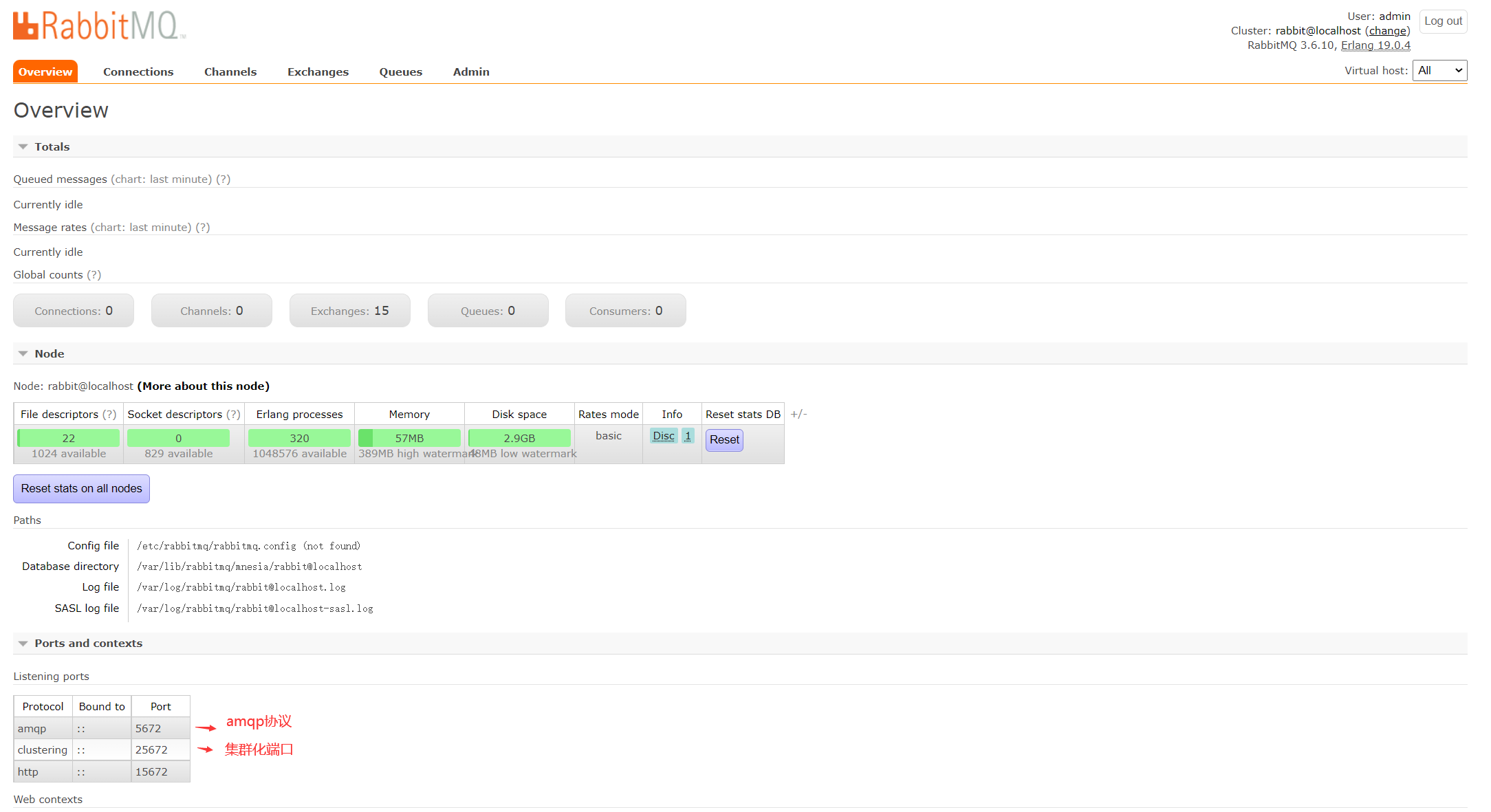This screenshot has width=1491, height=812.
Task: Click the info tag labeled 1
Action: (688, 436)
